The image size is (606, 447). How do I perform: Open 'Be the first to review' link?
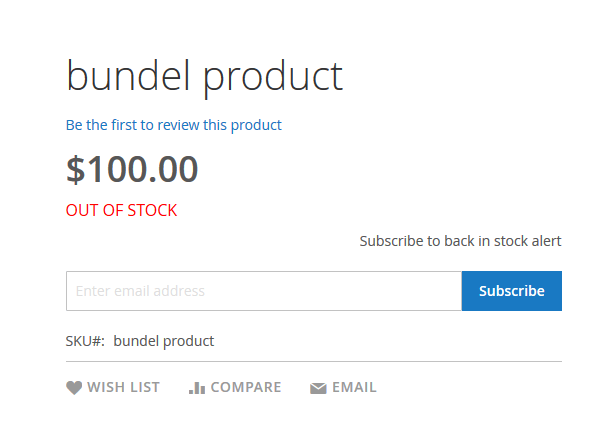tap(174, 125)
